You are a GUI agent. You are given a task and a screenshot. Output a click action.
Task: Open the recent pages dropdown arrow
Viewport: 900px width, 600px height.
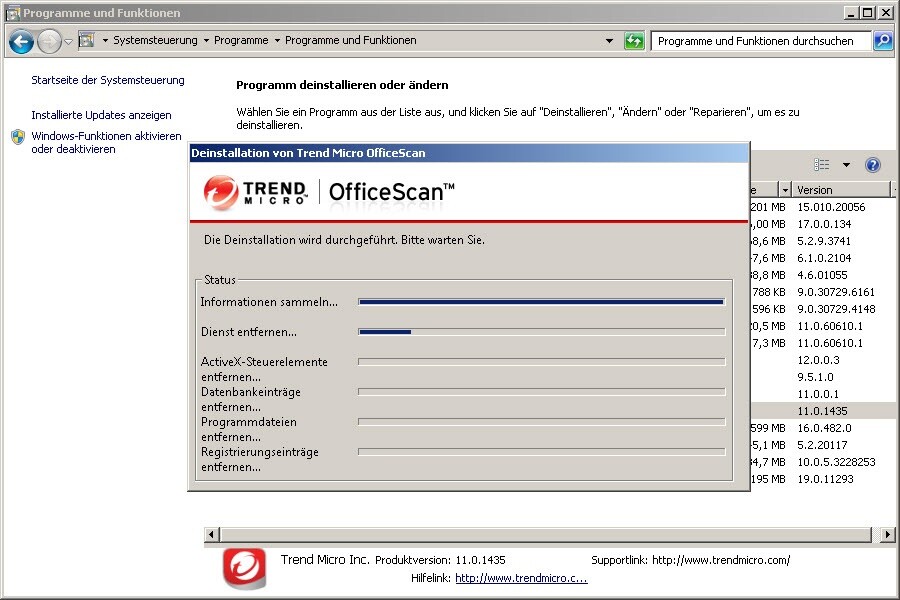tap(68, 41)
